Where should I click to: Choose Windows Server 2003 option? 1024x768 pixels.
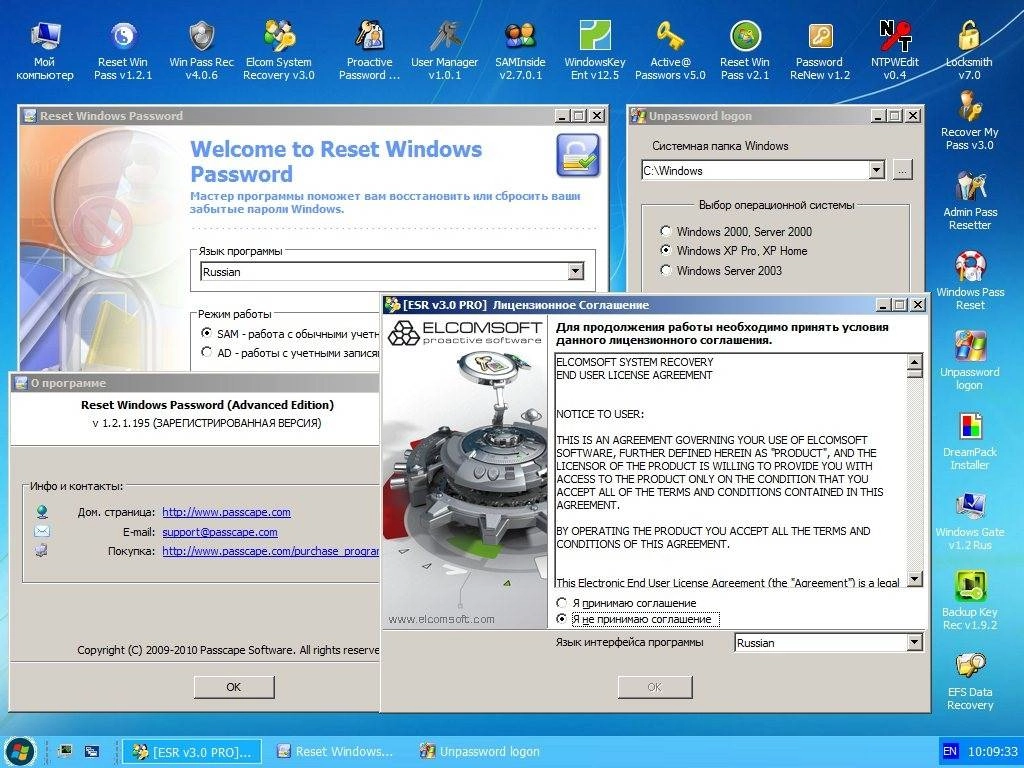tap(665, 270)
